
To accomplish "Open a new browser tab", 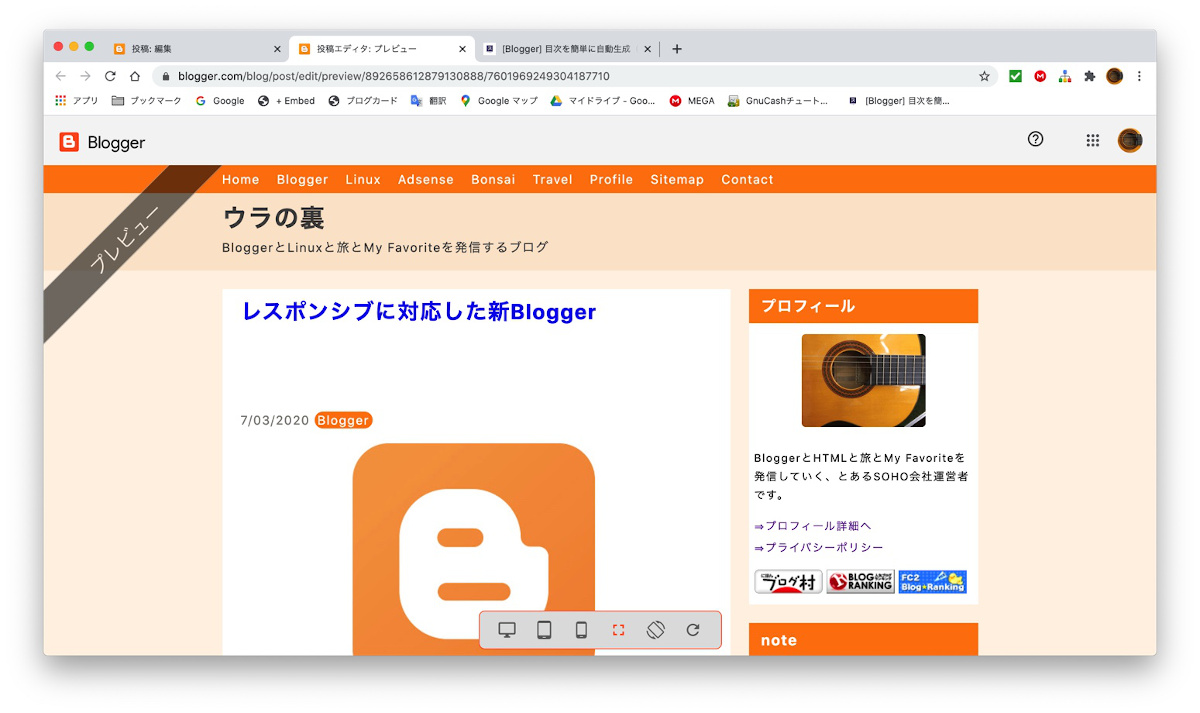I will (677, 48).
